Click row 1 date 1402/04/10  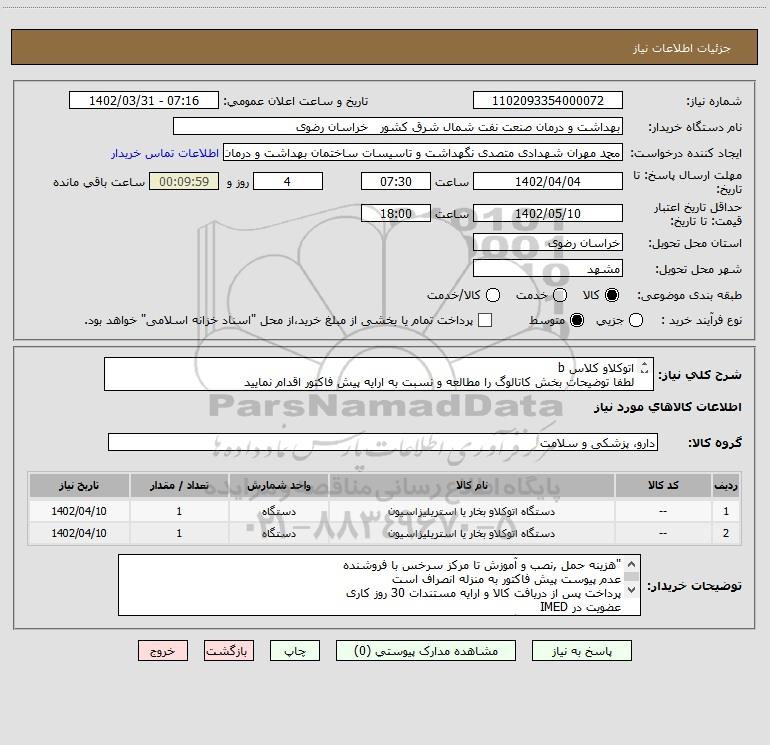(x=79, y=511)
